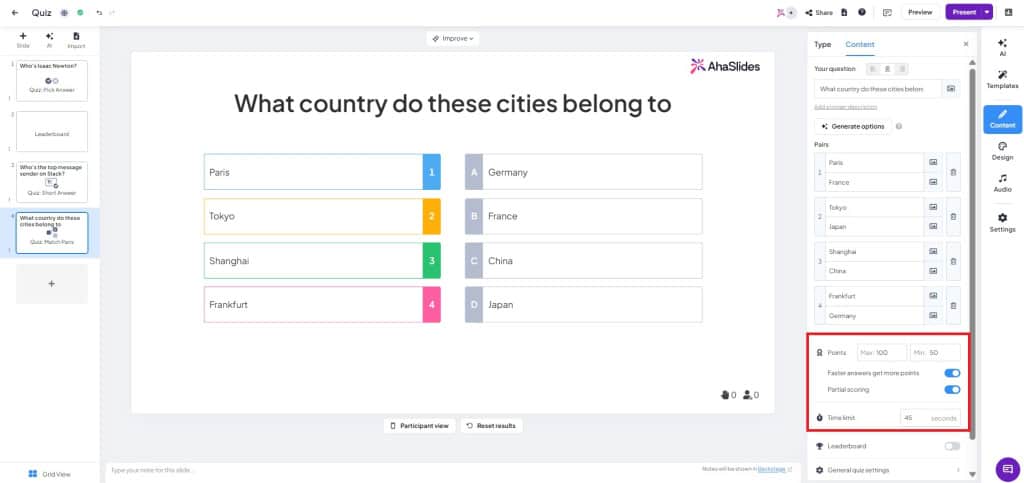Open the Audio sidebar panel
The width and height of the screenshot is (1024, 483).
click(x=1002, y=183)
